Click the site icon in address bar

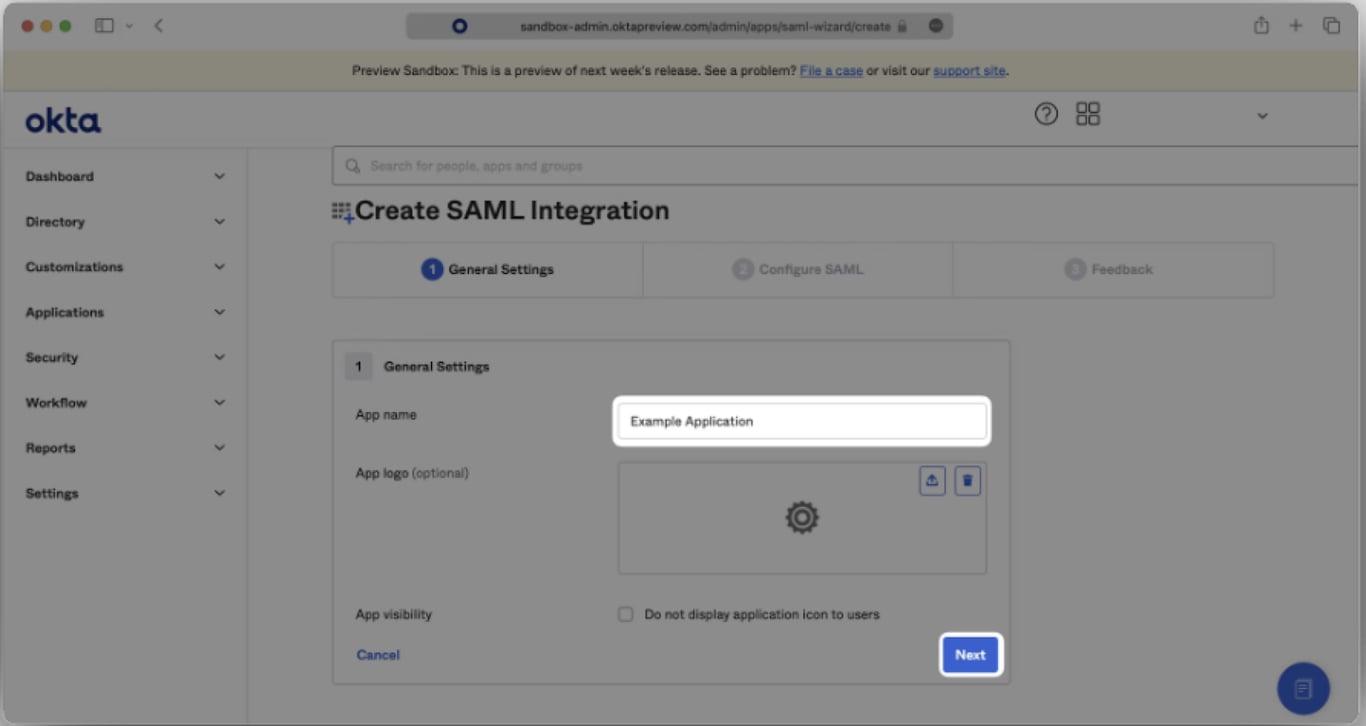coord(460,27)
